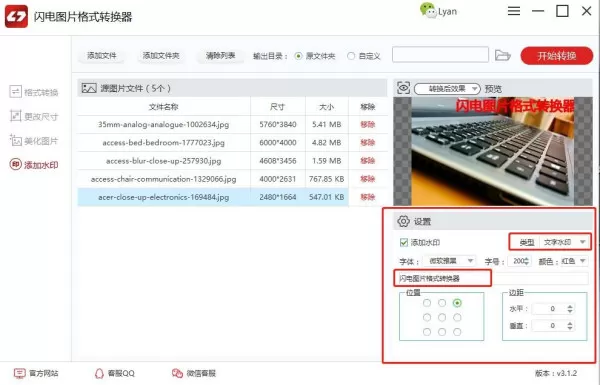Switch to 更改尺寸 mode

pos(34,116)
